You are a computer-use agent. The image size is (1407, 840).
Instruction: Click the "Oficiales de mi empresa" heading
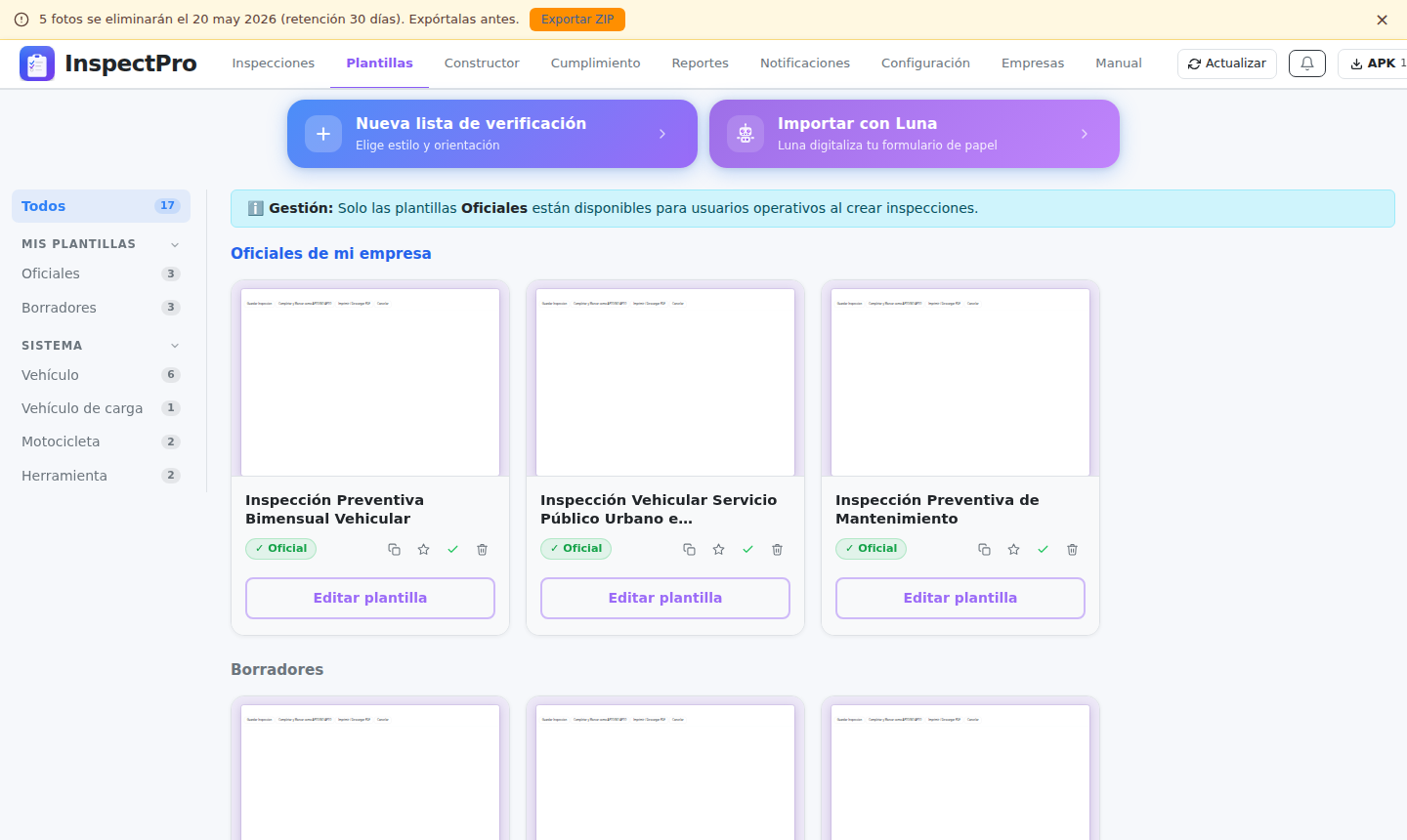(x=331, y=254)
